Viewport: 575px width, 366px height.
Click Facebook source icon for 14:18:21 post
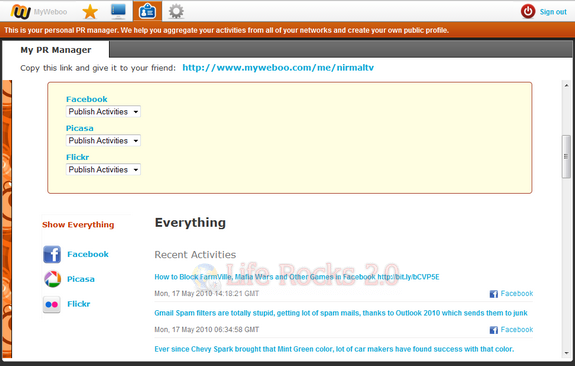pos(494,294)
